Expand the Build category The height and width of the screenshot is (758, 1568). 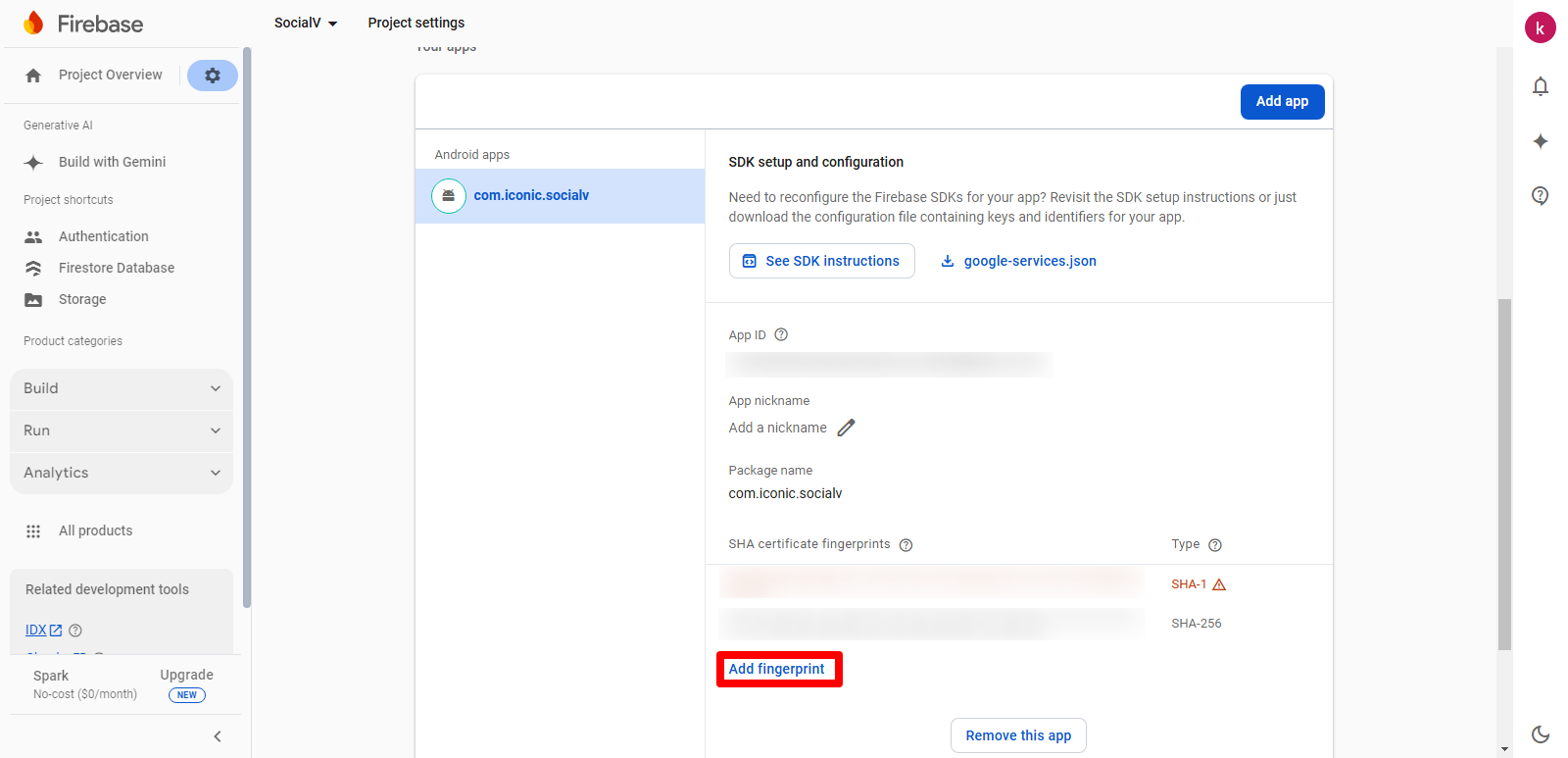click(122, 388)
